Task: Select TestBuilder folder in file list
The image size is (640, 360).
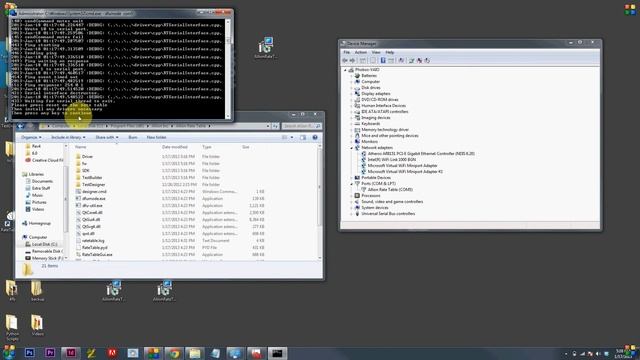Action: tap(92, 178)
